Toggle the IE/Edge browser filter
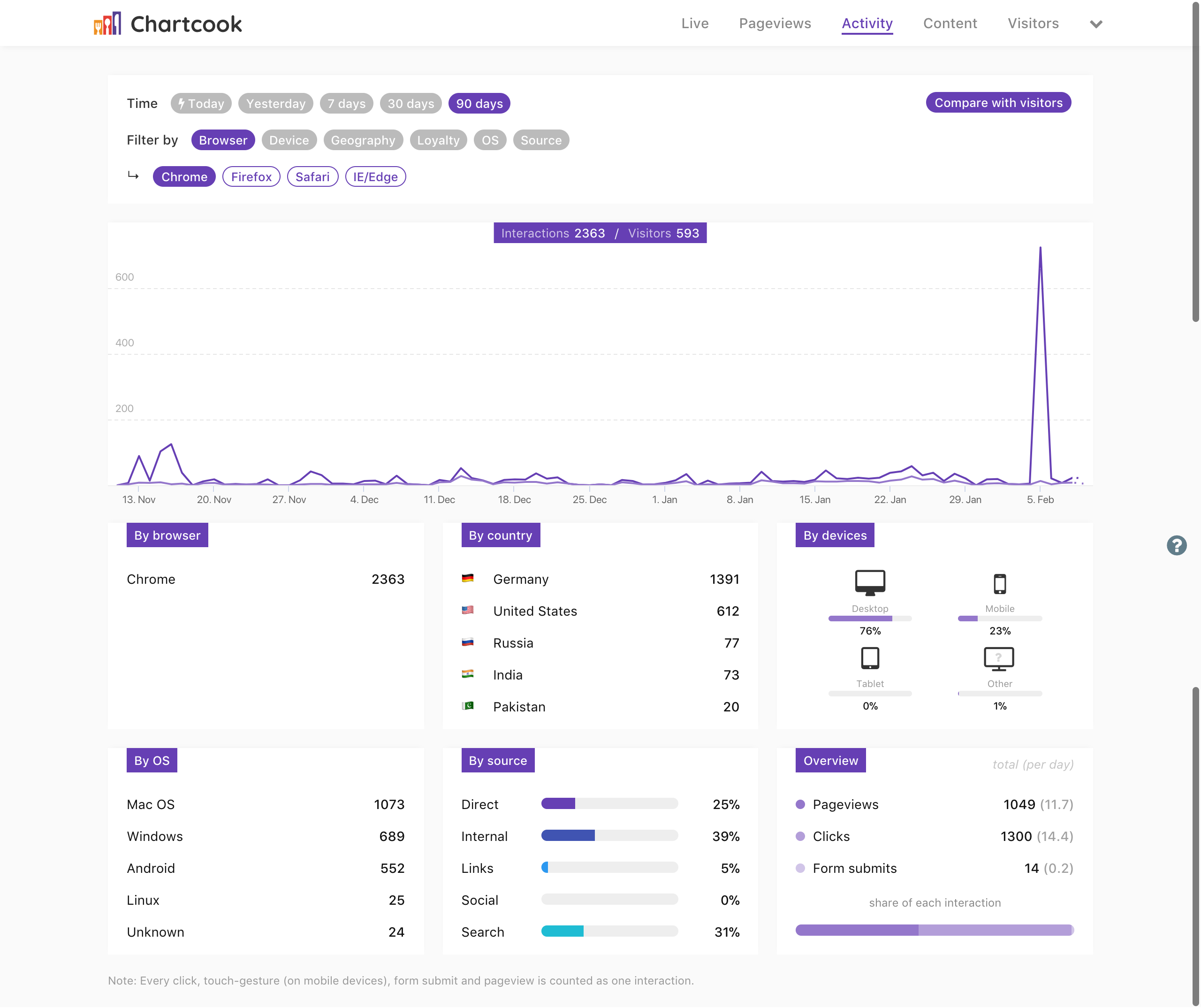The height and width of the screenshot is (1008, 1201). point(375,177)
